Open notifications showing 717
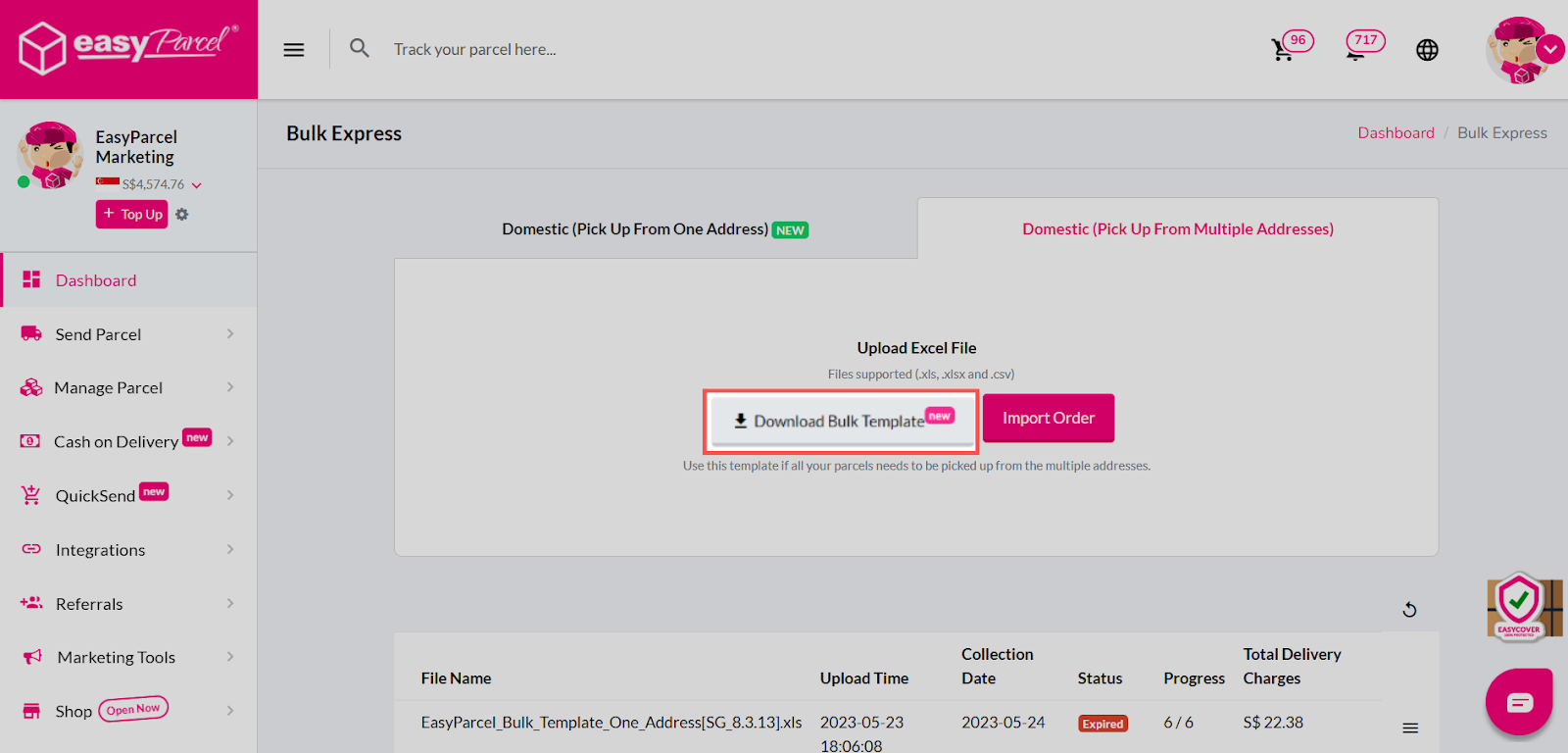Image resolution: width=1568 pixels, height=753 pixels. point(1364,46)
